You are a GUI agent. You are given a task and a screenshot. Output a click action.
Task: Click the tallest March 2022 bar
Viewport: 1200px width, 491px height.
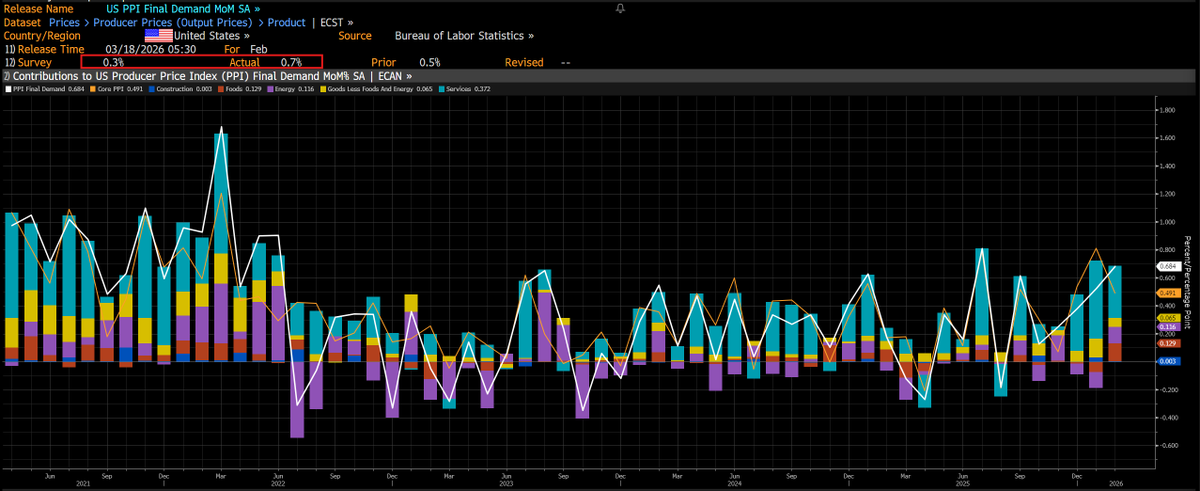[221, 246]
